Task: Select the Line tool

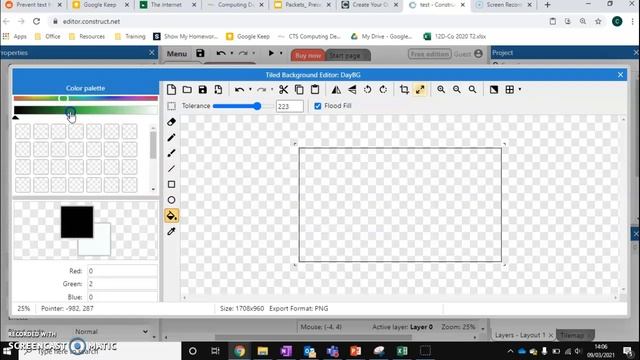Action: coord(171,169)
